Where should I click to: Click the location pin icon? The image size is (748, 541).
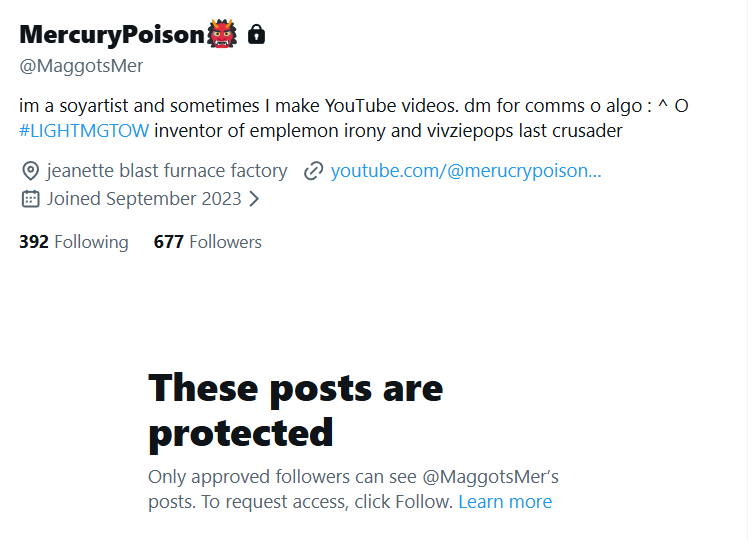(x=30, y=171)
